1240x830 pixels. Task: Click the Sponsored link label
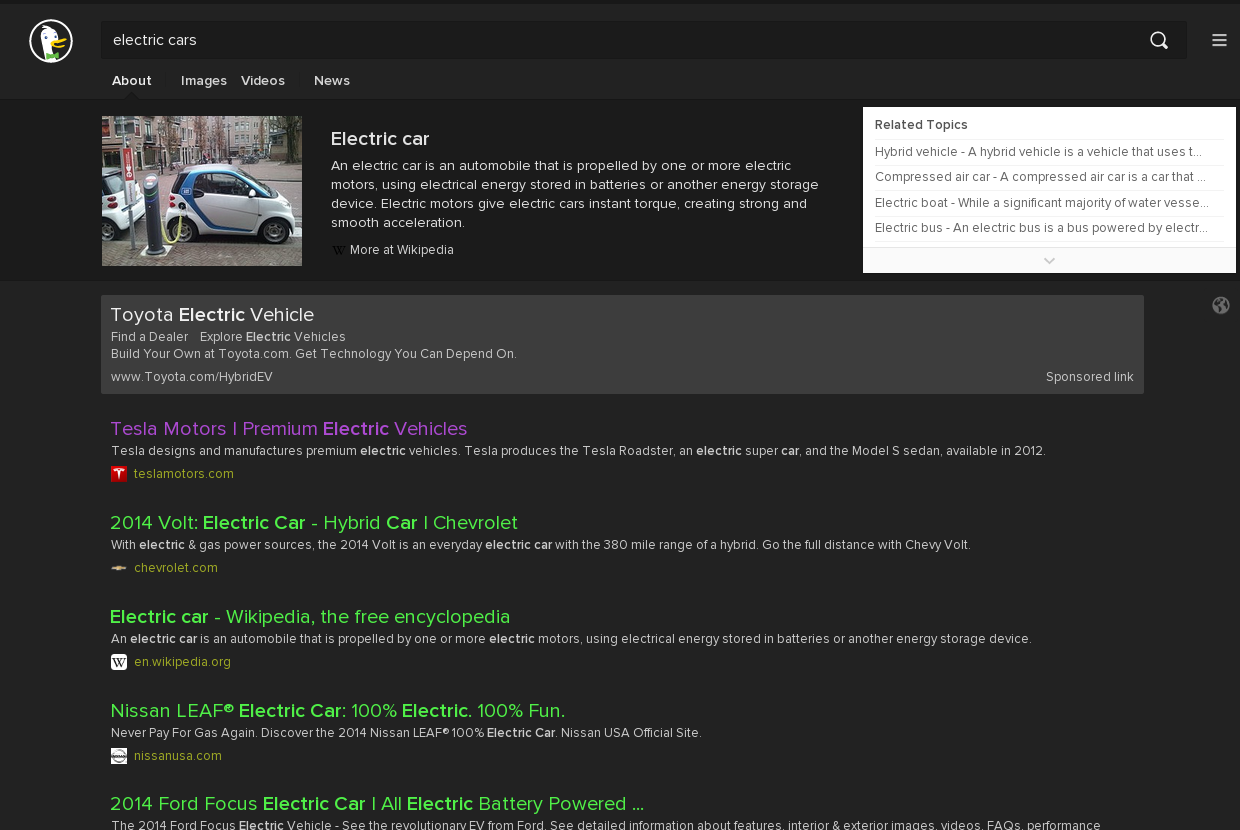[x=1090, y=377]
